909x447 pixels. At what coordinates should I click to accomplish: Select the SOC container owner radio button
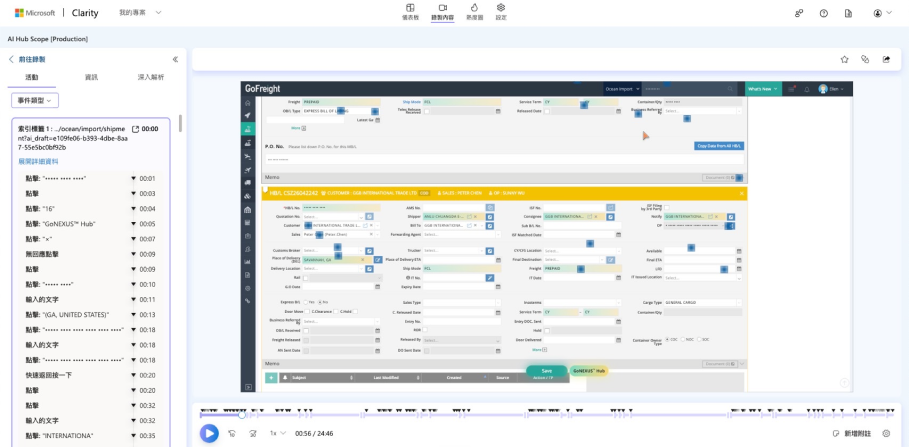(699, 339)
